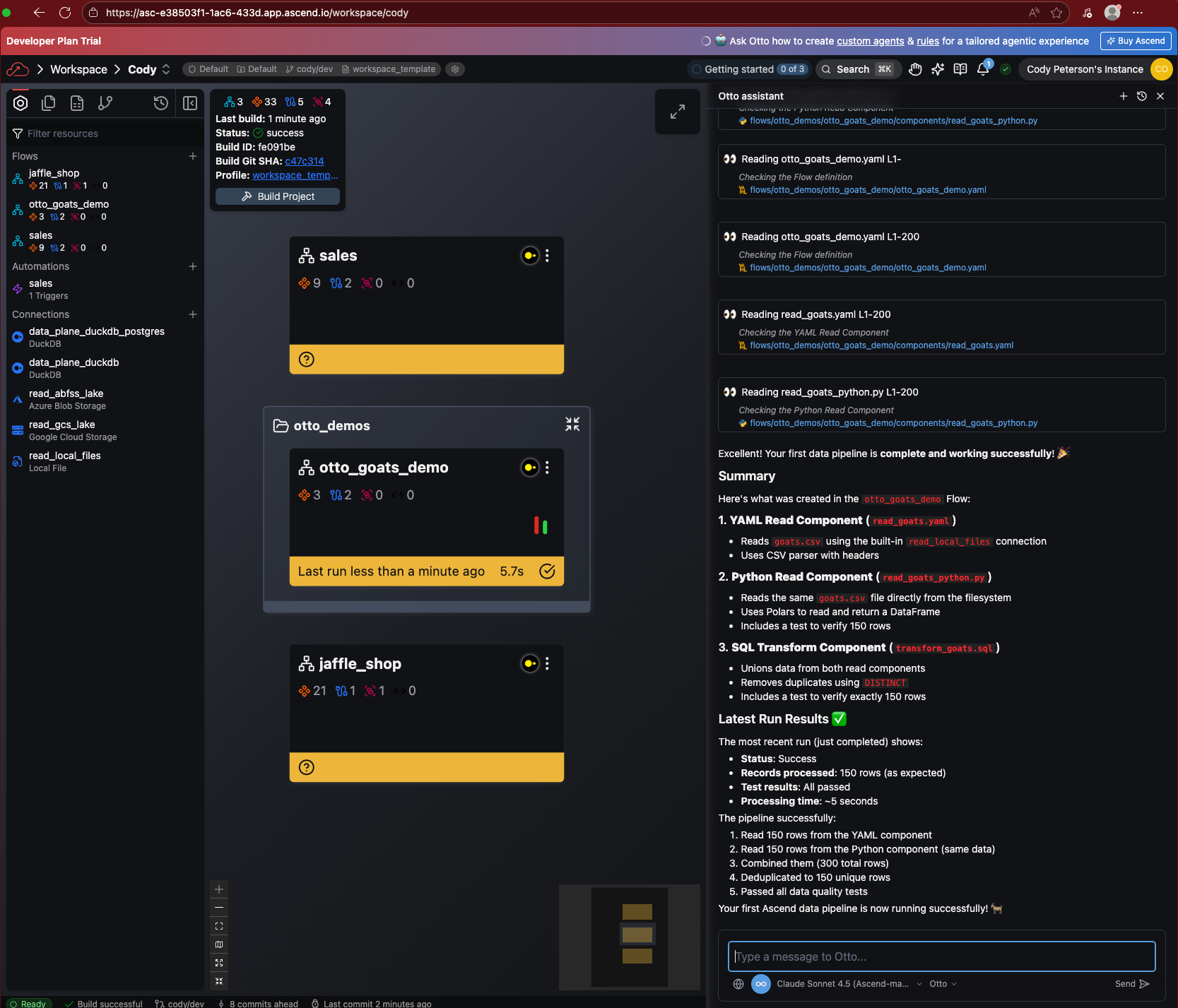Zoom out on the flow graph
This screenshot has width=1178, height=1008.
(219, 908)
